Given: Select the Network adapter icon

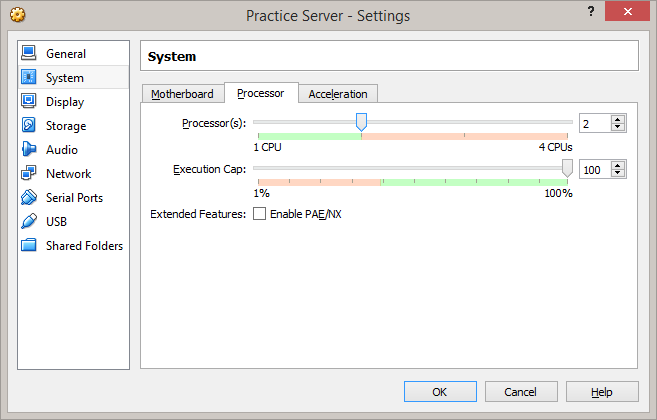Looking at the screenshot, I should coord(28,174).
